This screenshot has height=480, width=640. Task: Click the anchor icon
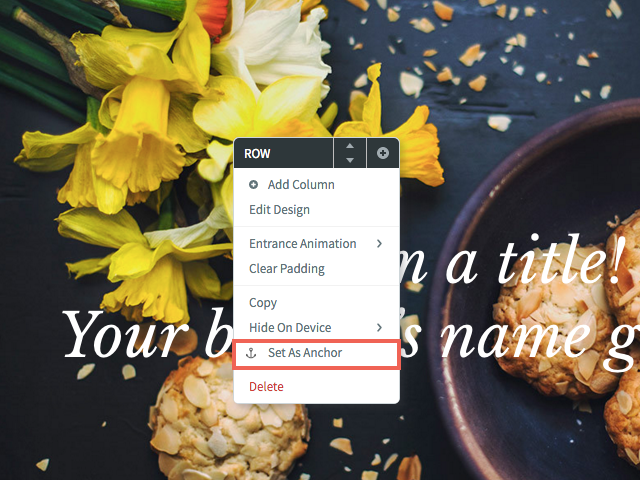[x=251, y=353]
